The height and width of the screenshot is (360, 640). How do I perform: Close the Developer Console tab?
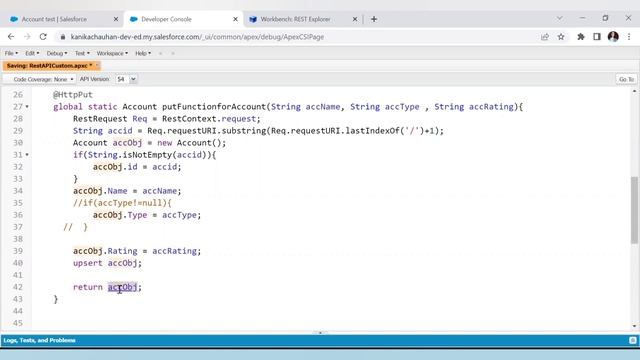coord(236,19)
